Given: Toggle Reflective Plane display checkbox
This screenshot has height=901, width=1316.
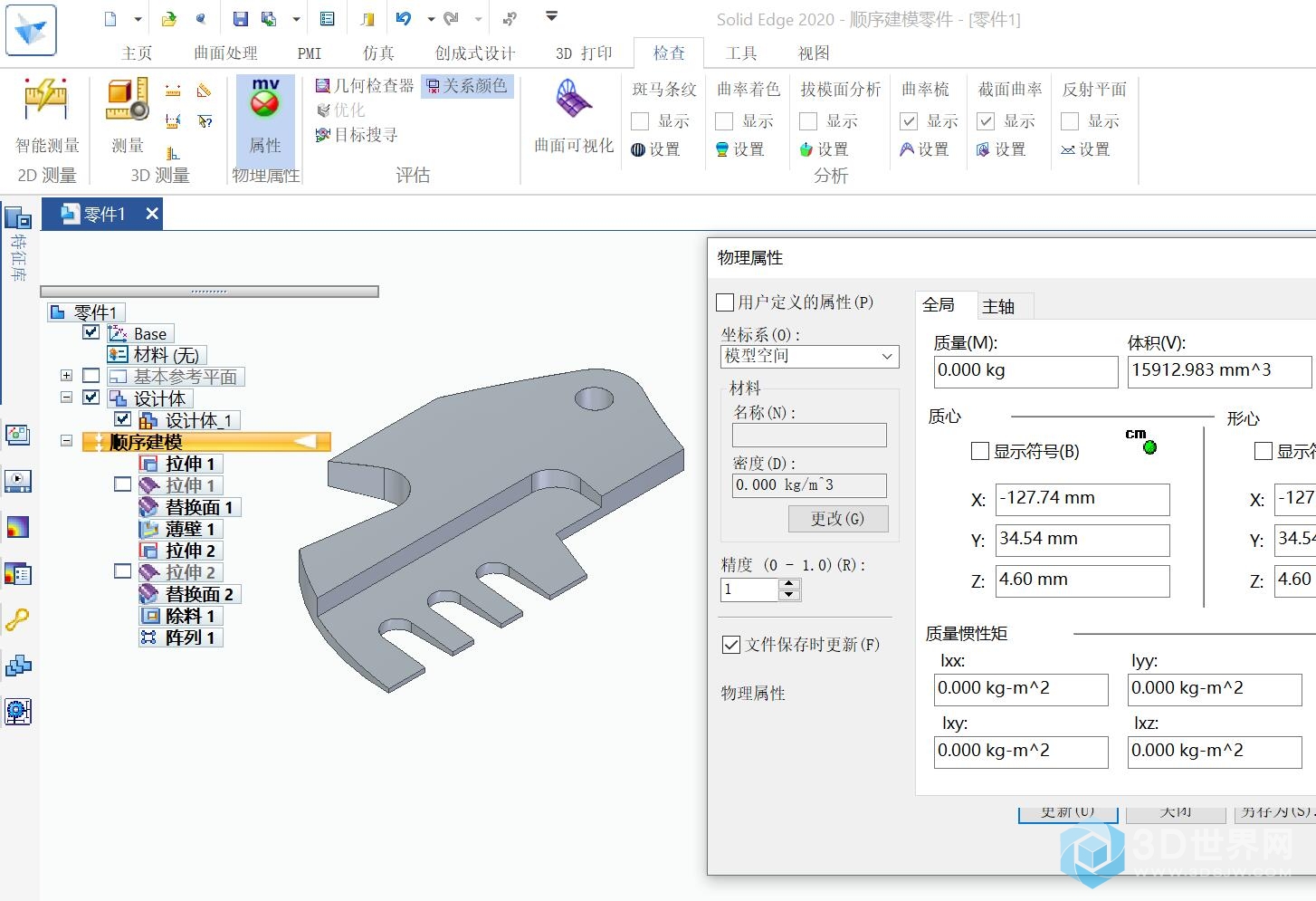Looking at the screenshot, I should tap(1070, 121).
